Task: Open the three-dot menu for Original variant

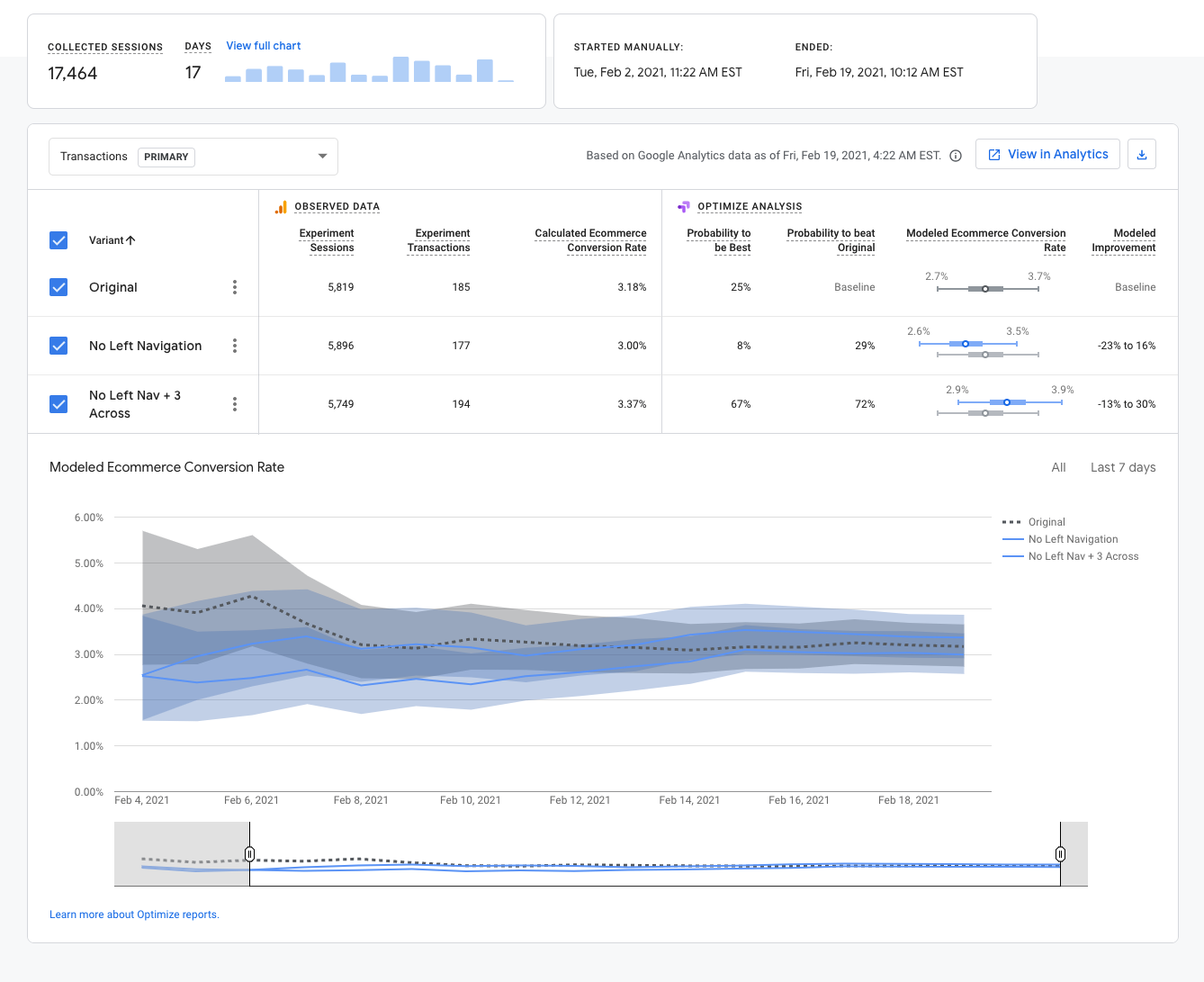Action: point(235,287)
